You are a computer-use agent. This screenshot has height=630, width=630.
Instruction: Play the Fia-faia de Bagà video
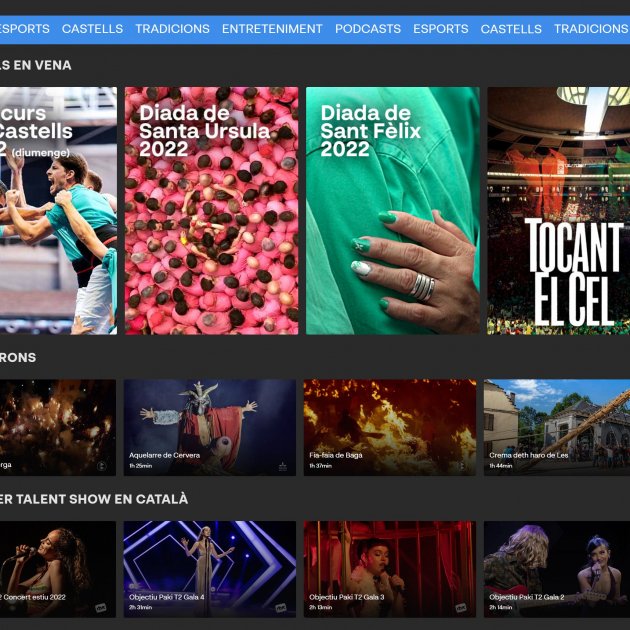[390, 428]
